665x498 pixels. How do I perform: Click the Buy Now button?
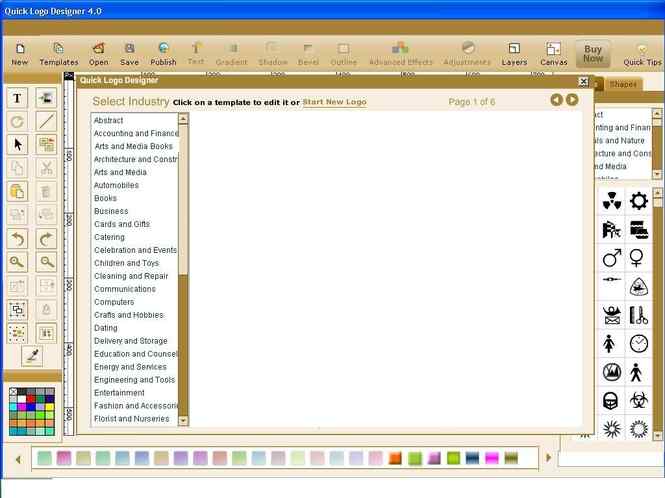(592, 54)
